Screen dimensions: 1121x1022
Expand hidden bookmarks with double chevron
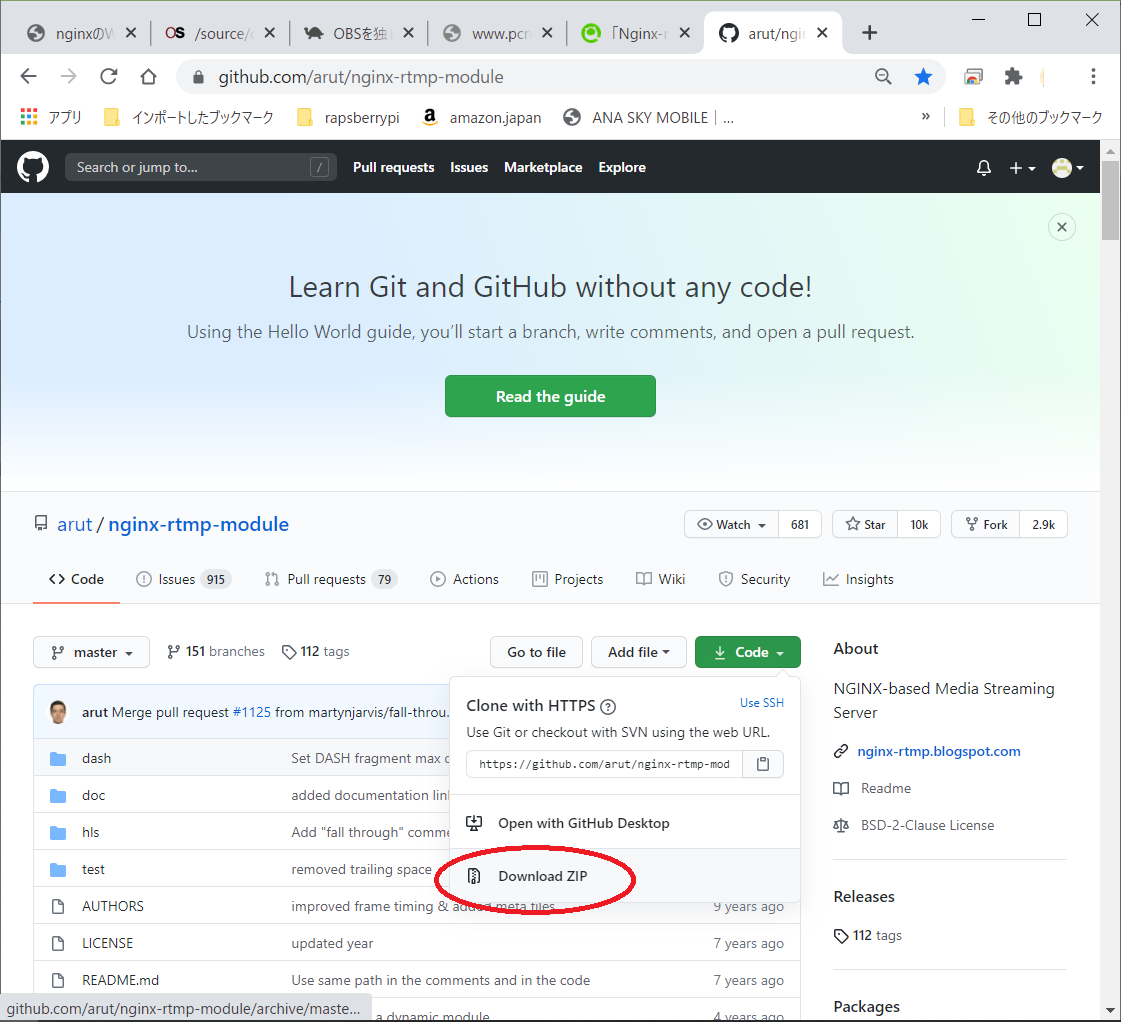(x=926, y=116)
